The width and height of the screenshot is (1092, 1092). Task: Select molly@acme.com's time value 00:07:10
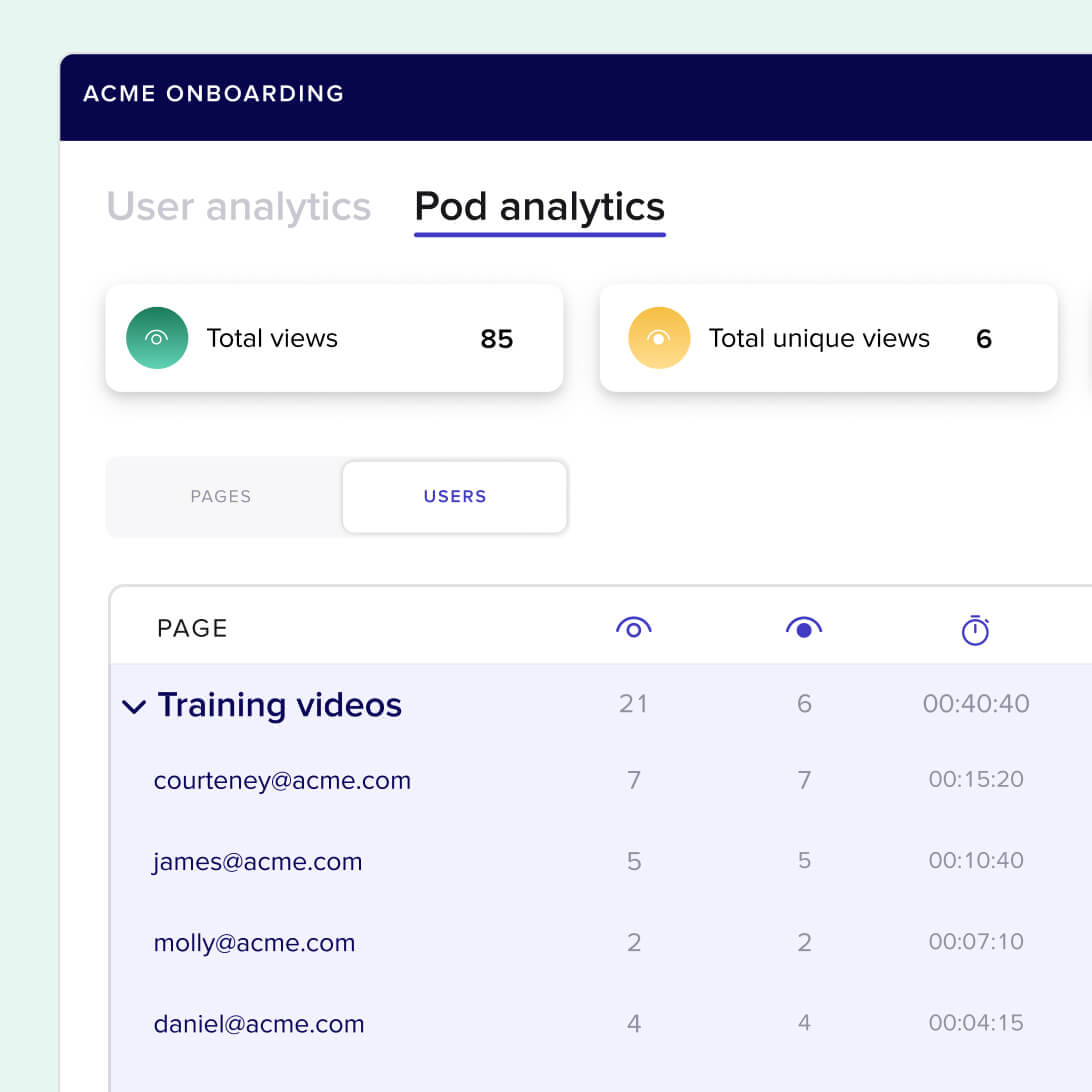pos(975,942)
